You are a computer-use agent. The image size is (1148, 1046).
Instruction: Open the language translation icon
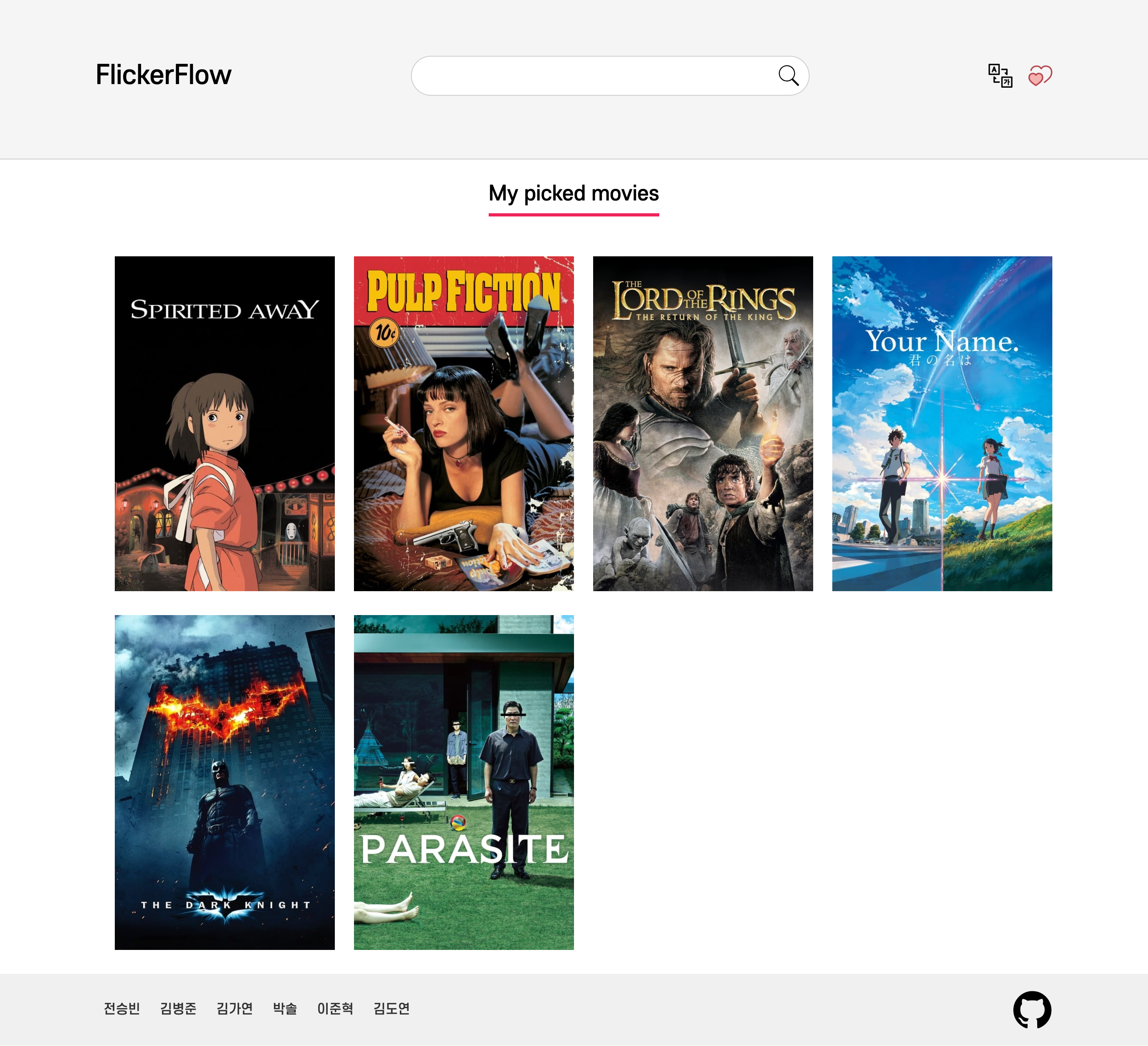coord(1000,75)
